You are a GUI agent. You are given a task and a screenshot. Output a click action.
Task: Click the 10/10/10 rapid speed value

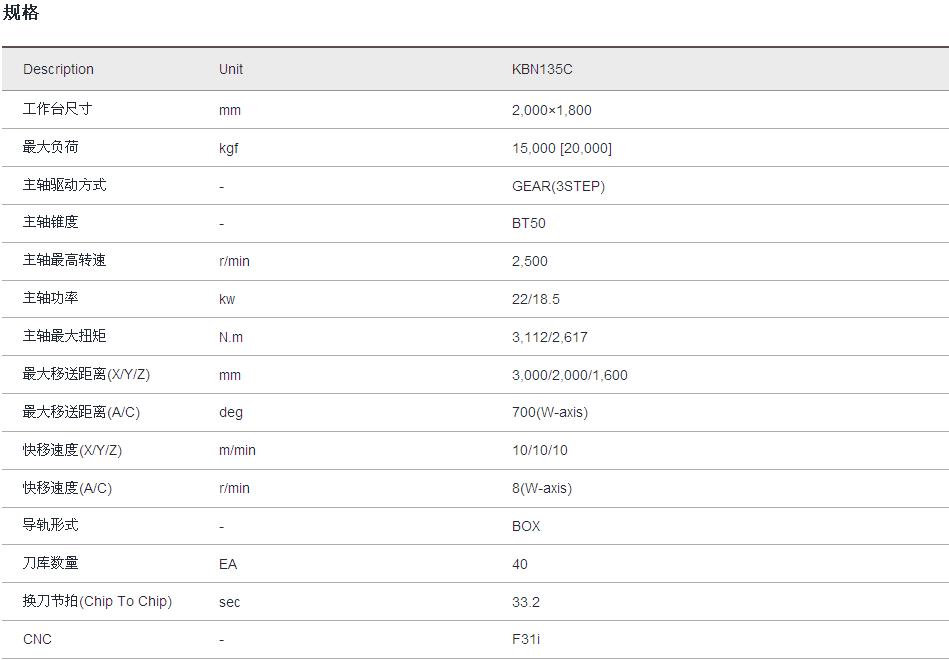(540, 450)
